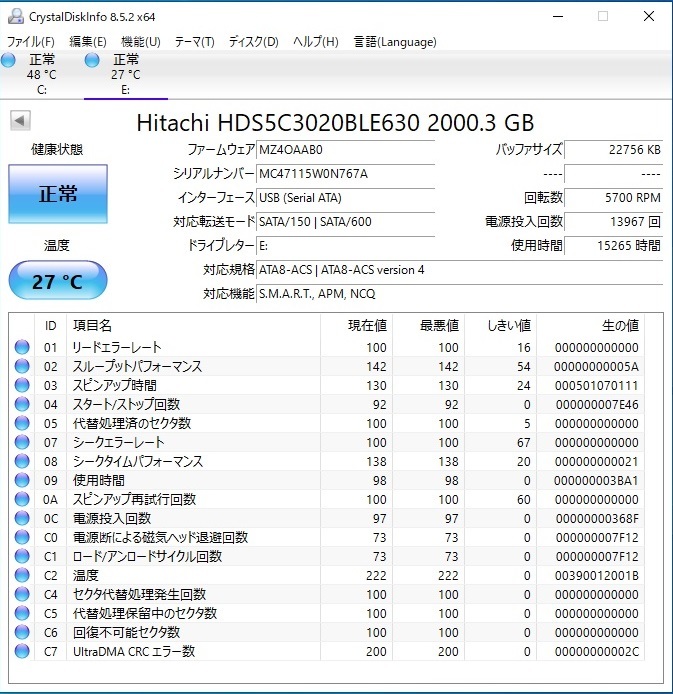Viewport: 673px width, 694px height.
Task: Click the 最悪値 column header
Action: pos(428,326)
